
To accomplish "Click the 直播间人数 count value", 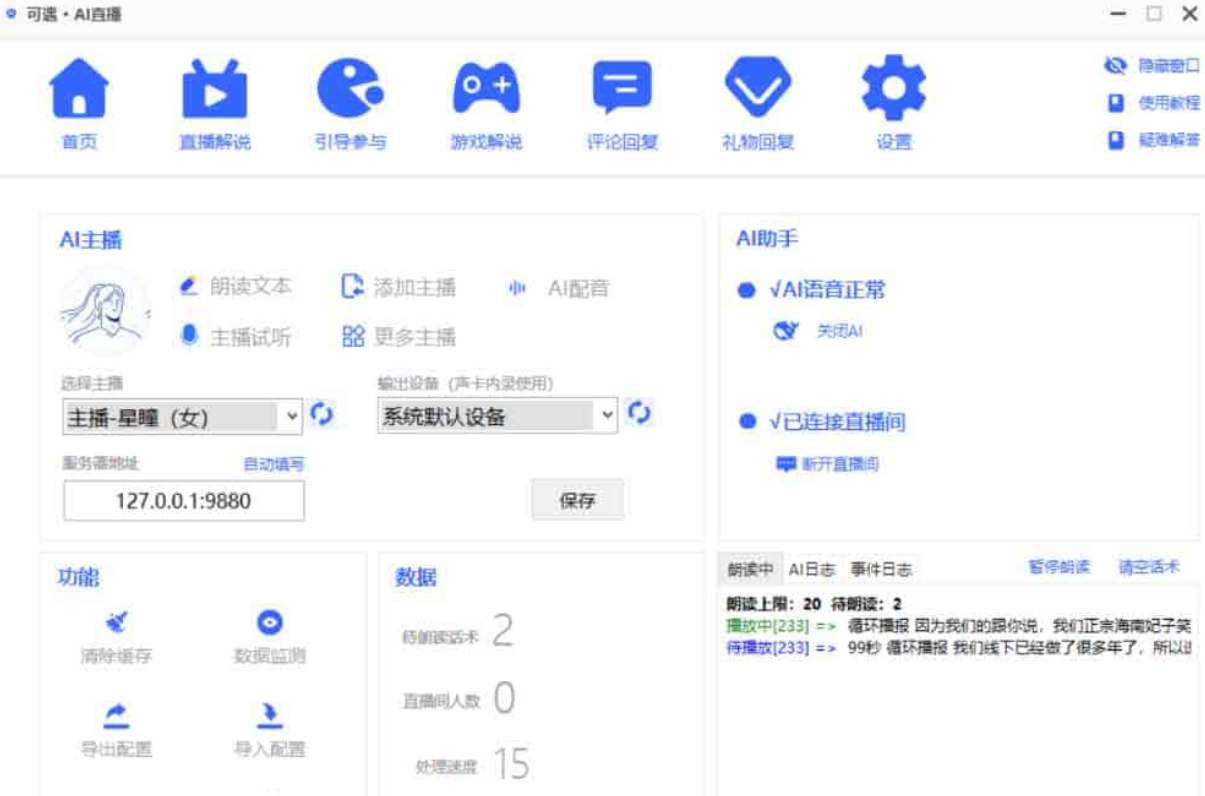I will tap(505, 697).
